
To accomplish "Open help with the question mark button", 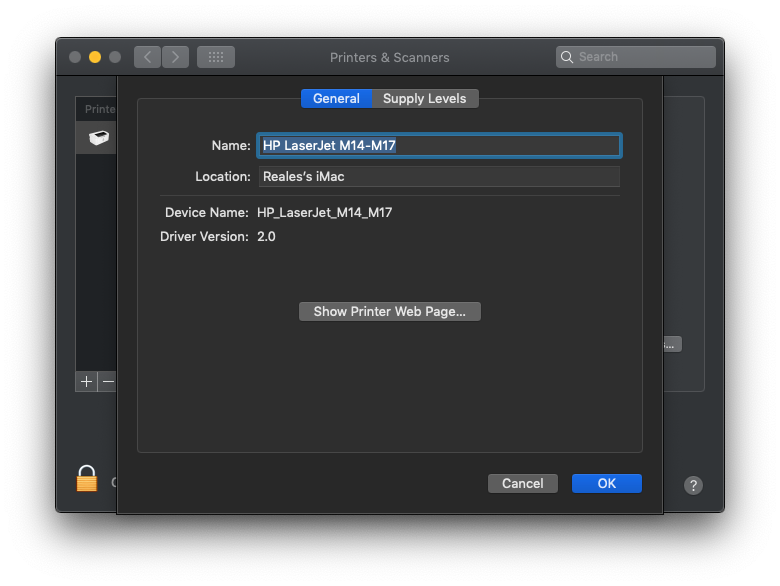I will click(x=693, y=485).
